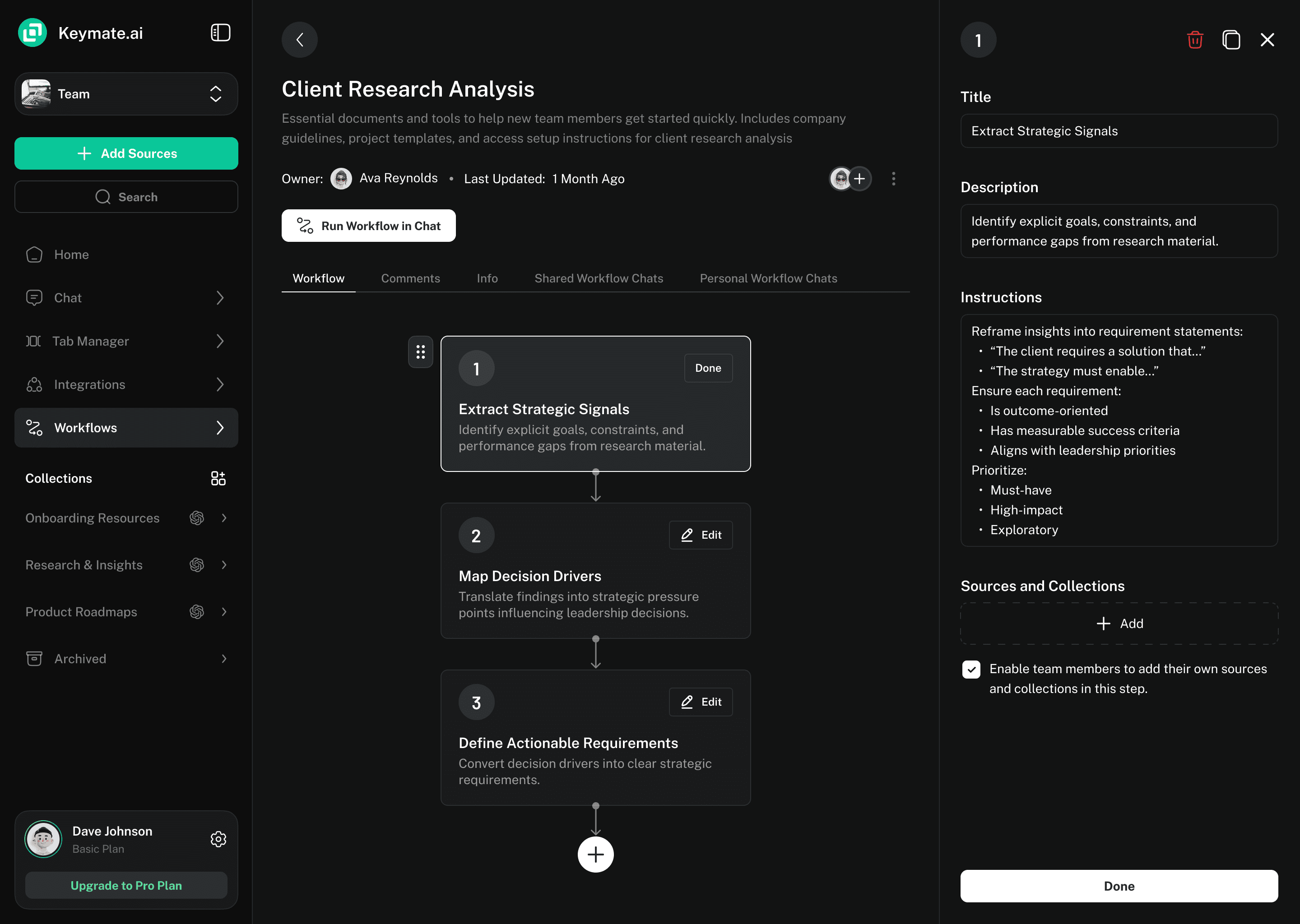Edit step 2 Map Decision Drivers
Viewport: 1300px width, 924px height.
click(701, 535)
